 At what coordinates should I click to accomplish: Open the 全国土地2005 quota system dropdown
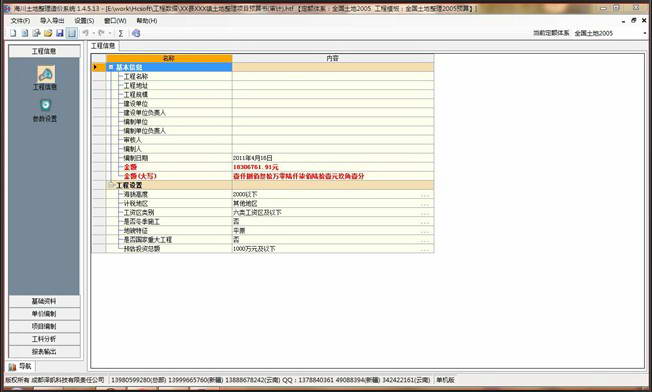645,33
